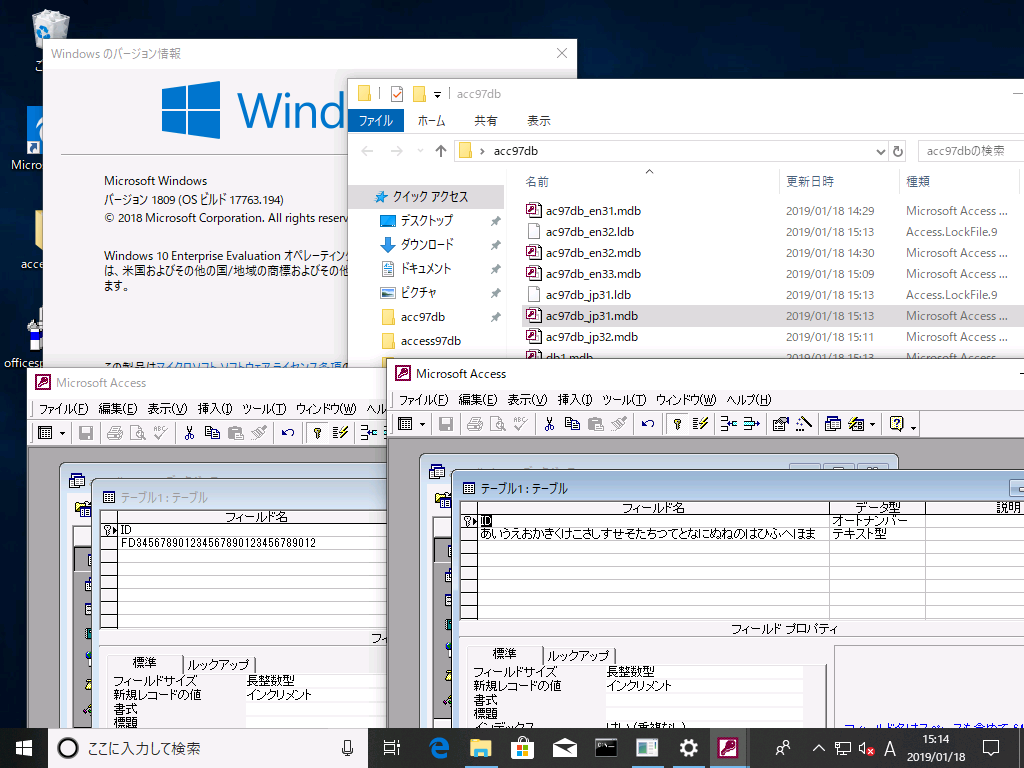Select 標準 tab in front Access field properties
Image resolution: width=1024 pixels, height=768 pixels.
[504, 654]
